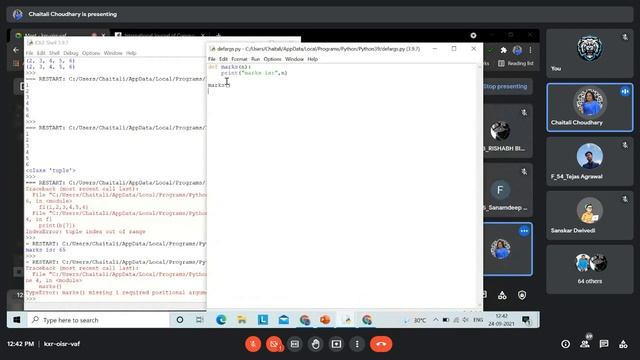The height and width of the screenshot is (360, 640).
Task: Open File menu in IDLE Shell window
Action: click(x=29, y=53)
